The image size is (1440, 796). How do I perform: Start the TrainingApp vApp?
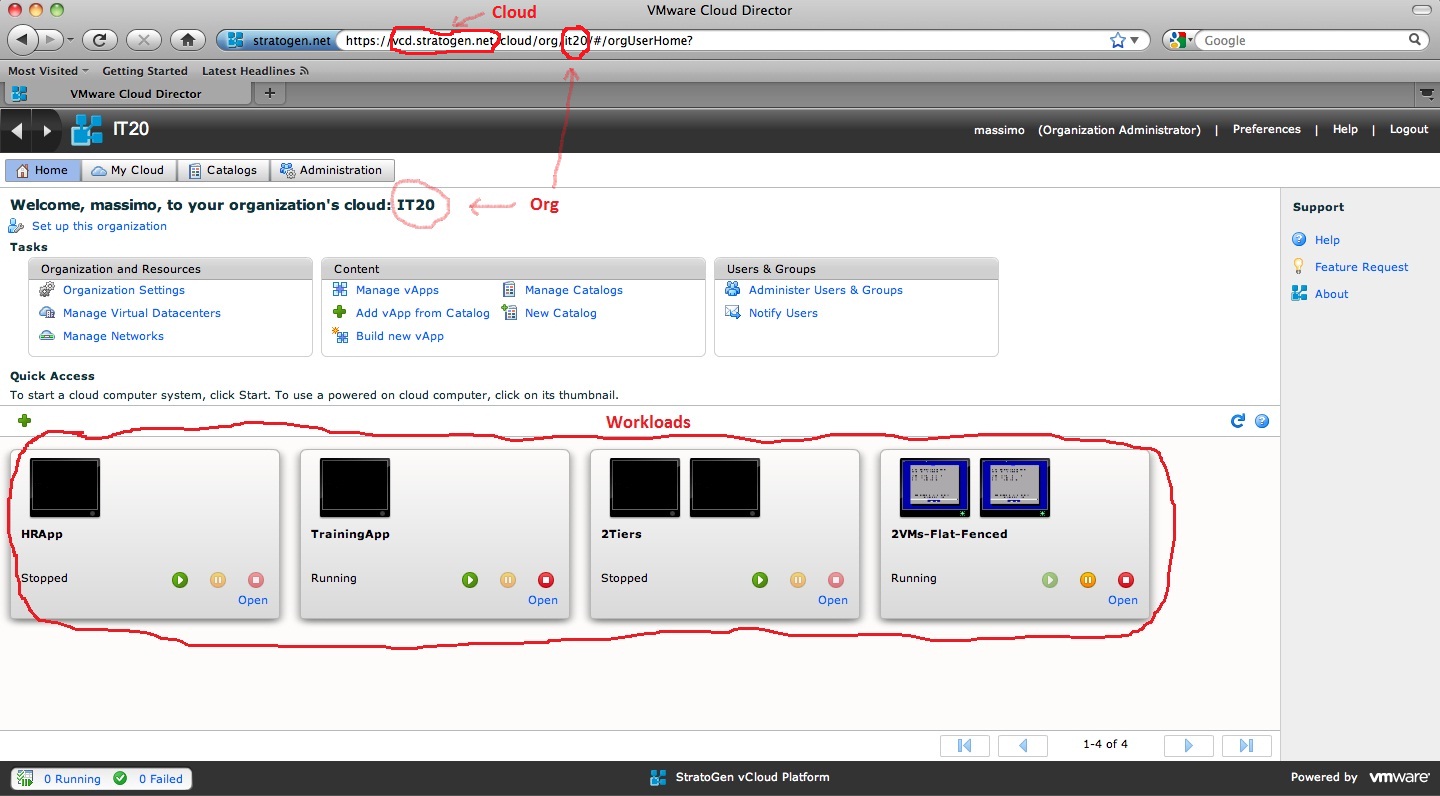coord(470,579)
